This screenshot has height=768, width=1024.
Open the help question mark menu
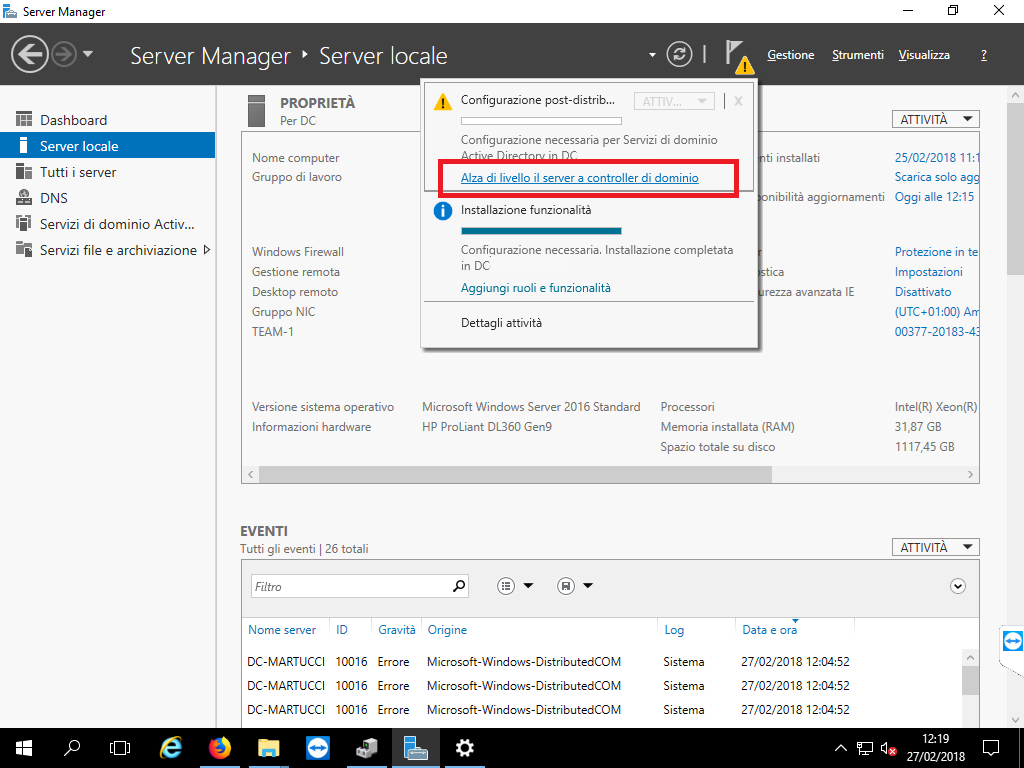click(984, 55)
